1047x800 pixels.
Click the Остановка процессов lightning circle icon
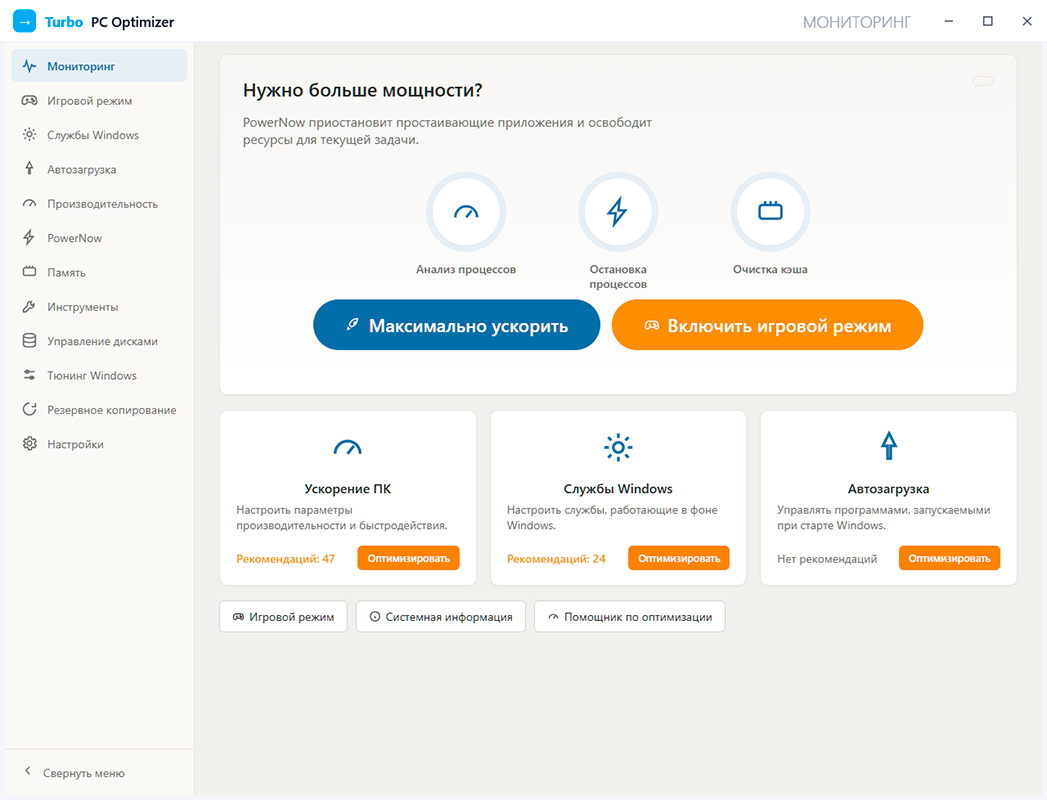point(618,212)
